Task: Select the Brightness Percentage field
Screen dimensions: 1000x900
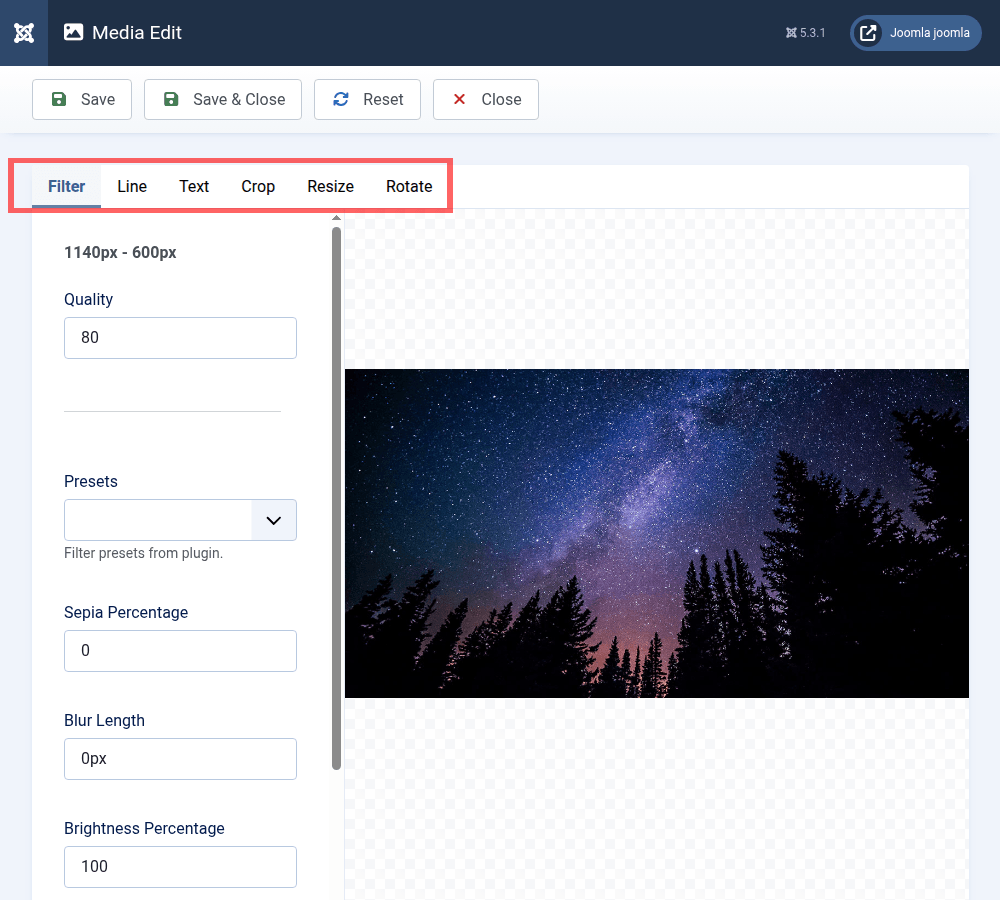Action: [x=180, y=867]
